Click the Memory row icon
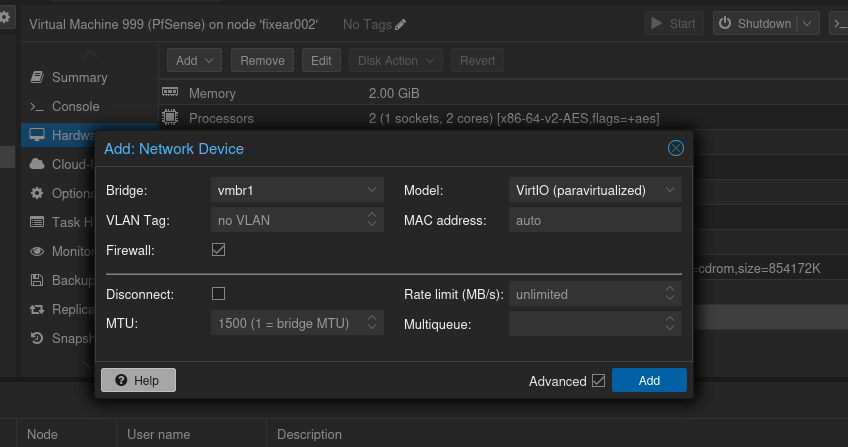848x447 pixels. [170, 93]
